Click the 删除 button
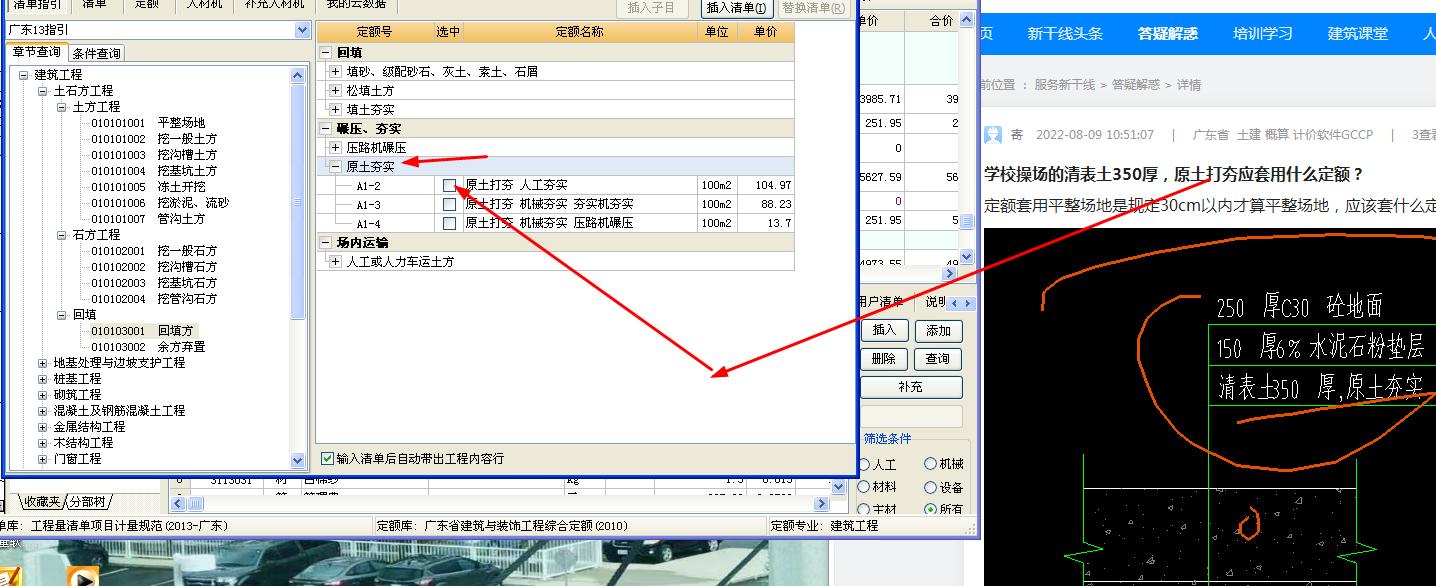The image size is (1436, 586). (884, 358)
